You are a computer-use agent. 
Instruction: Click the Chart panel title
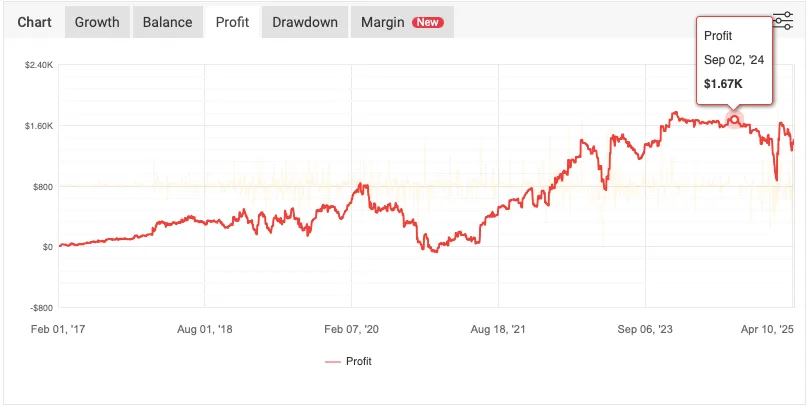[35, 22]
